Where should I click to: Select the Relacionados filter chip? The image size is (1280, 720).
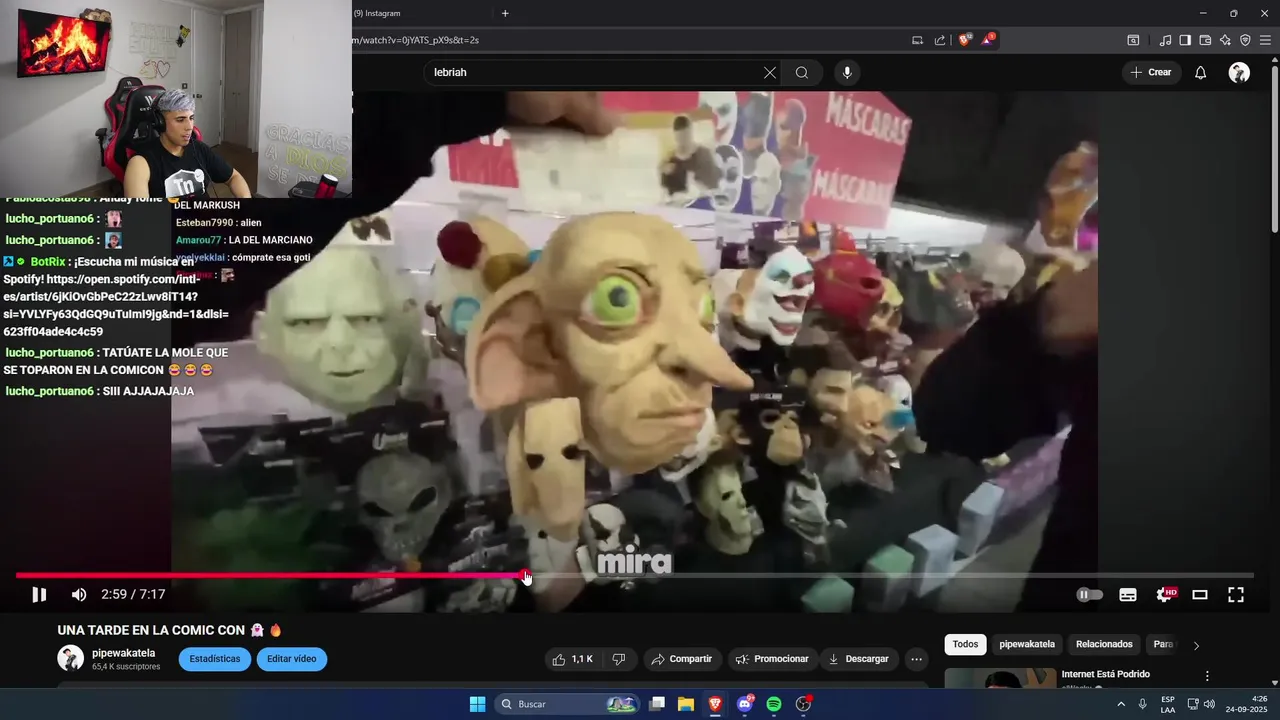pyautogui.click(x=1104, y=645)
